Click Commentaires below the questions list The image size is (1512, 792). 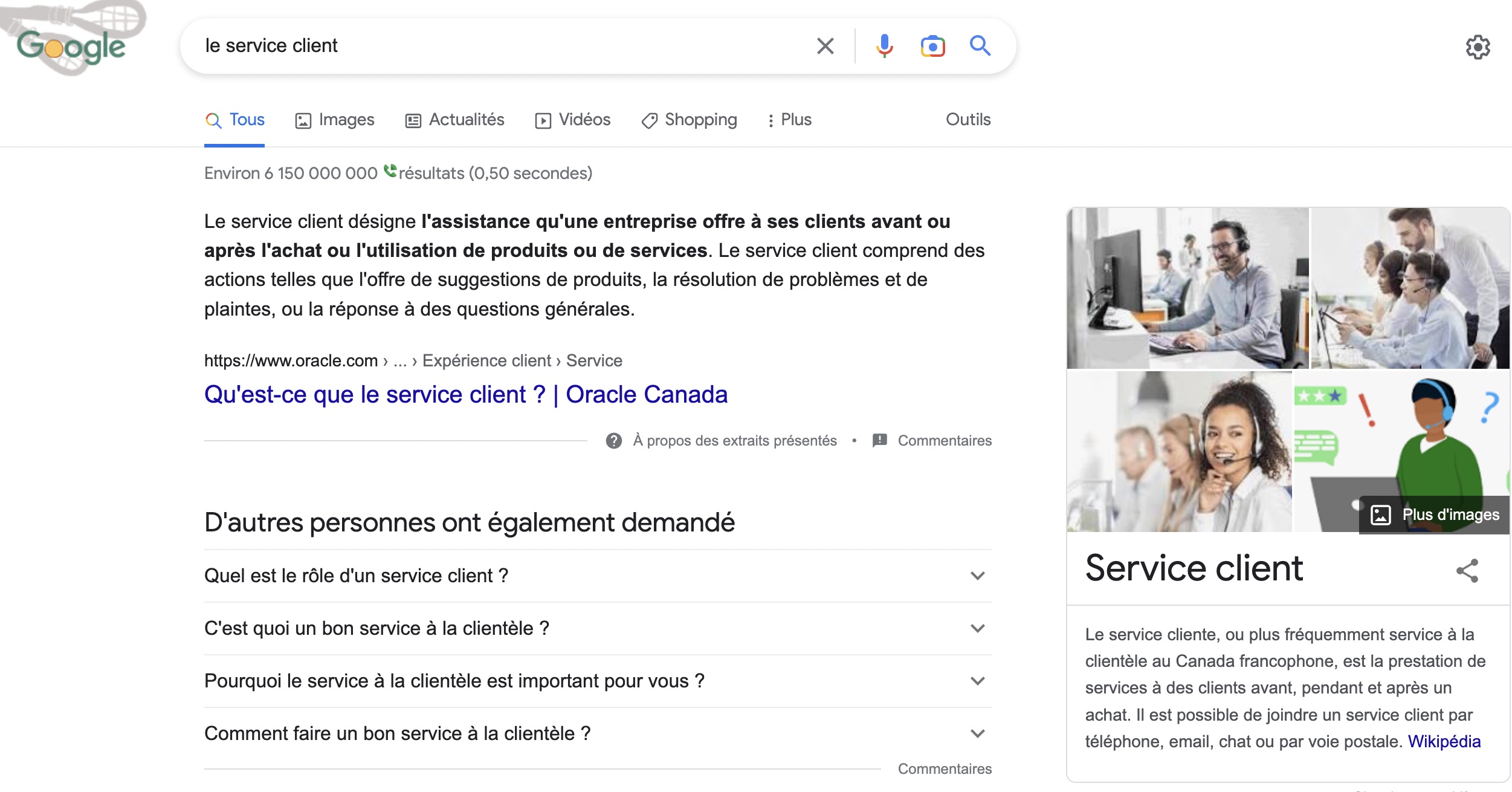pos(945,769)
